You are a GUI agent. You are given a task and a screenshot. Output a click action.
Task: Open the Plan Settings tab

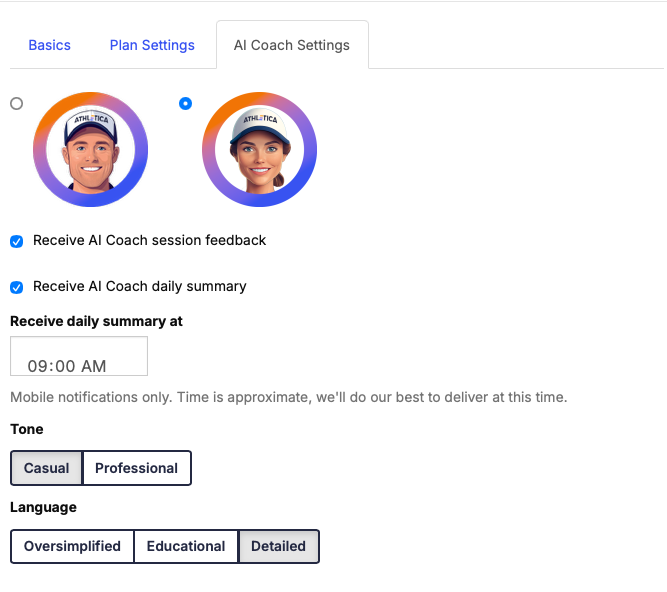(152, 45)
